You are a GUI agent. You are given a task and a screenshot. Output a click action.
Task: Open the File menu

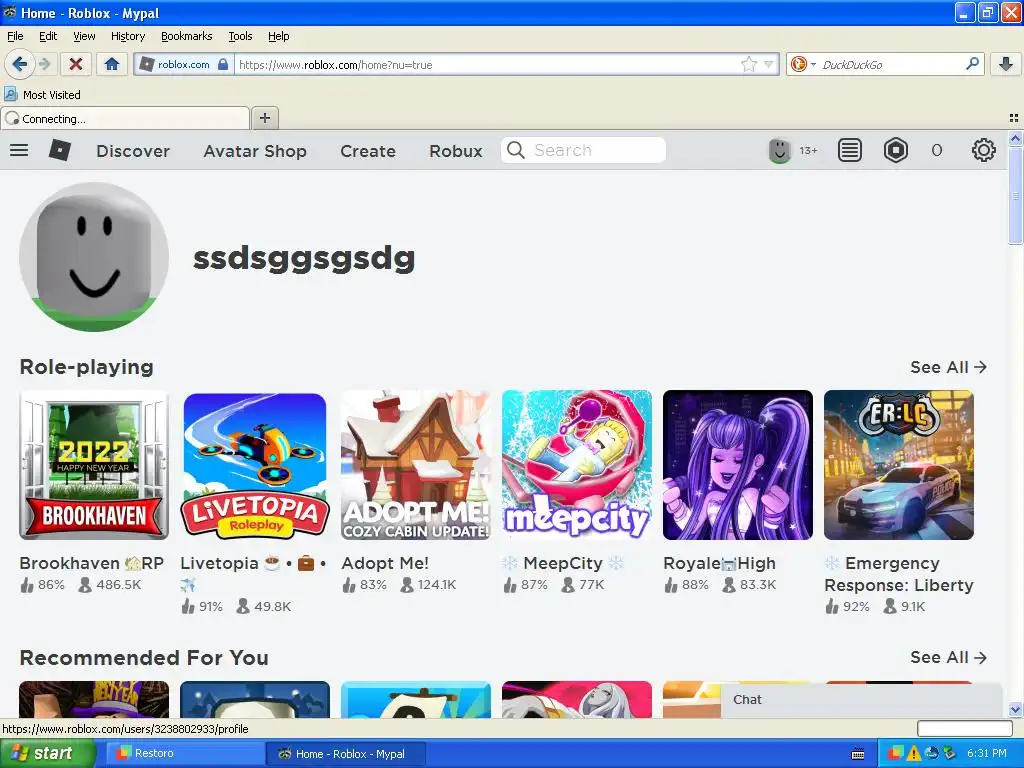coord(15,36)
